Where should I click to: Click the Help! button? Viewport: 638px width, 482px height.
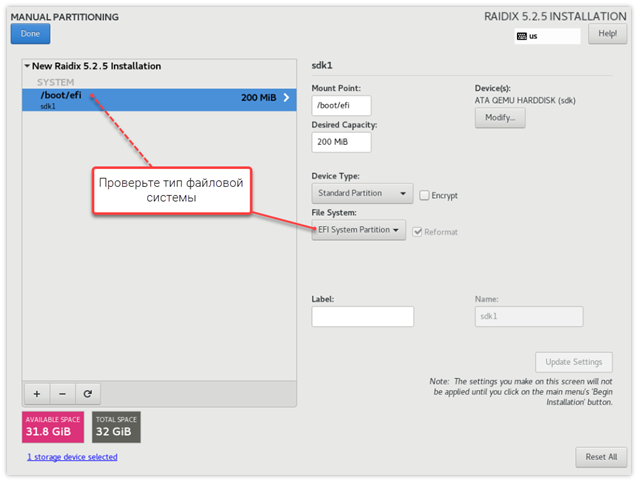pyautogui.click(x=607, y=34)
